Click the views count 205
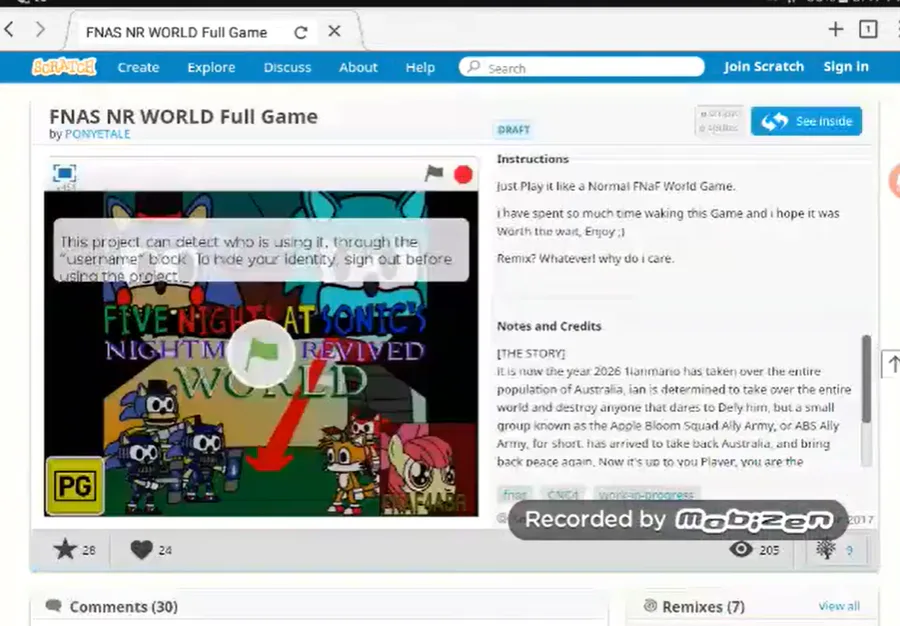Image resolution: width=900 pixels, height=626 pixels. coord(769,550)
